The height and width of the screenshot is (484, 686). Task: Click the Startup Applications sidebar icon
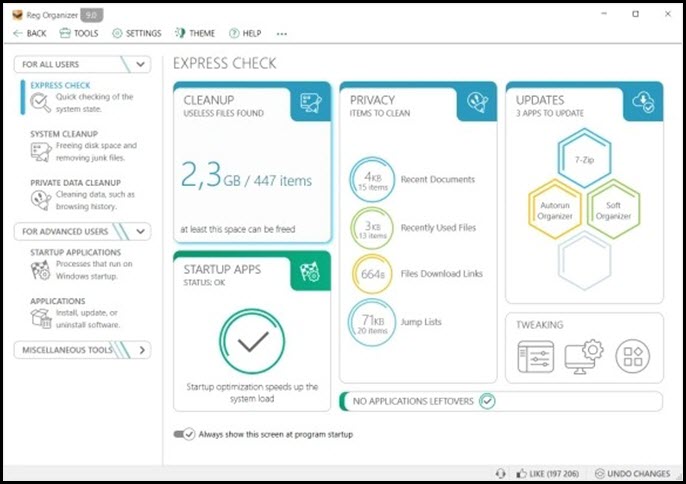(41, 270)
